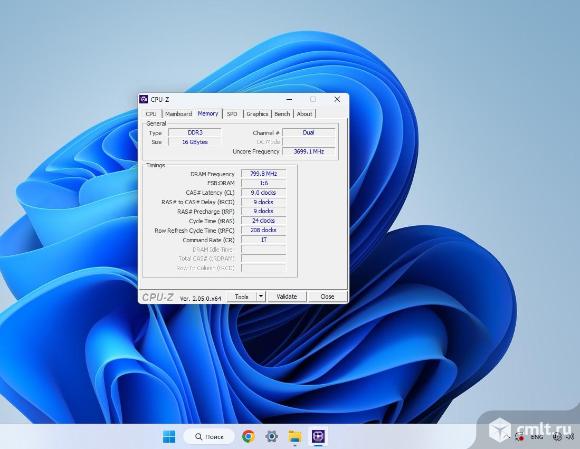
Task: Click the CPU-Z title bar app icon
Action: (144, 99)
